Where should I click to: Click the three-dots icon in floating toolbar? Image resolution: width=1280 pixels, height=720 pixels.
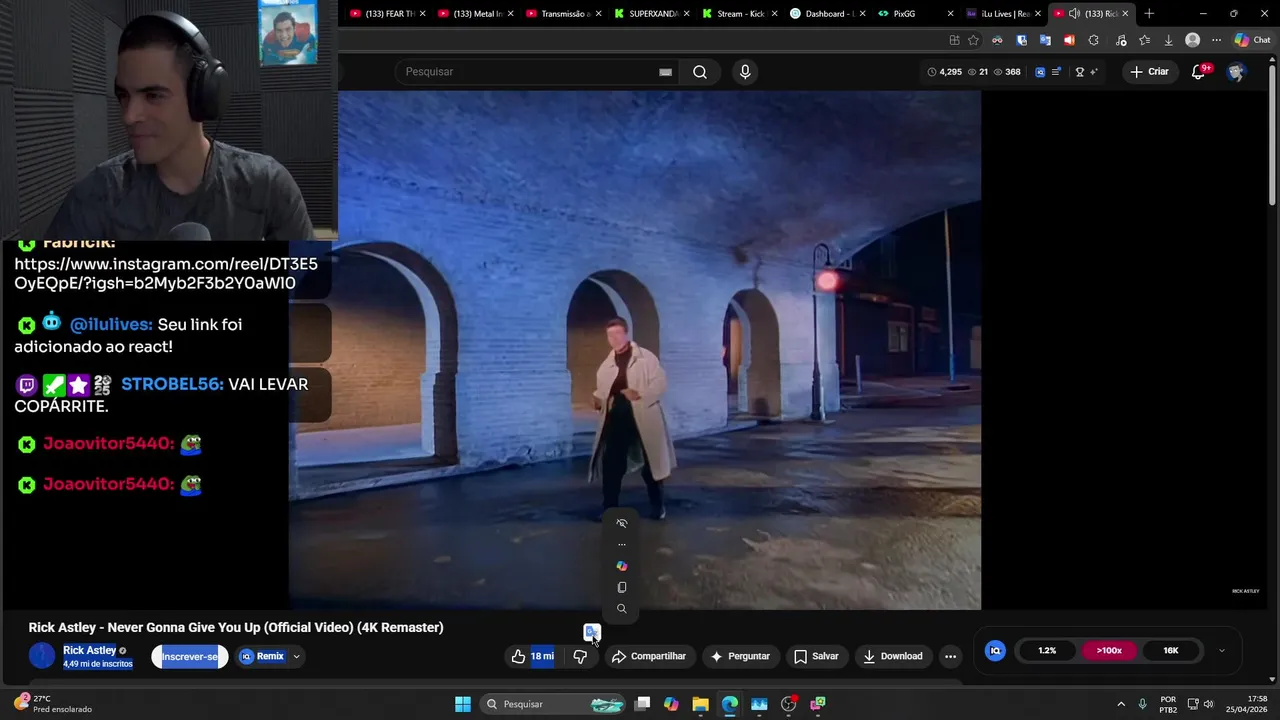tap(622, 545)
